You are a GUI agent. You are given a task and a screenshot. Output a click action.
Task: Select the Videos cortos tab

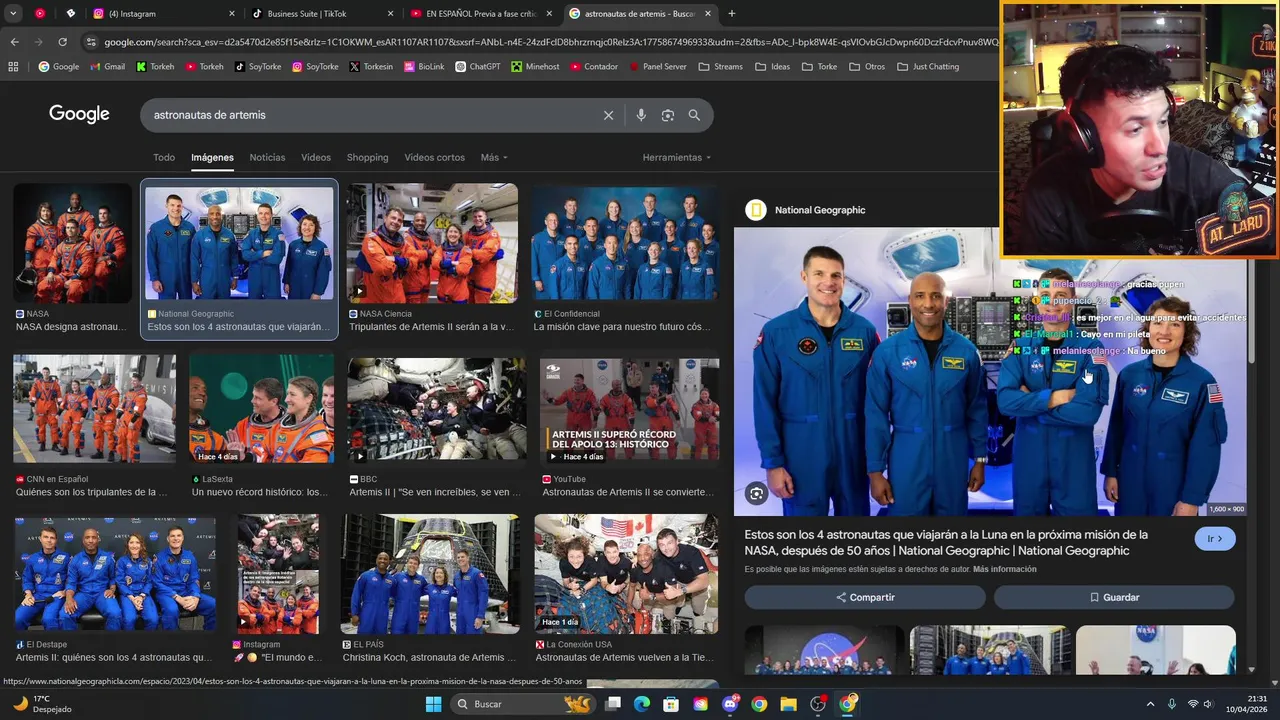coord(434,157)
